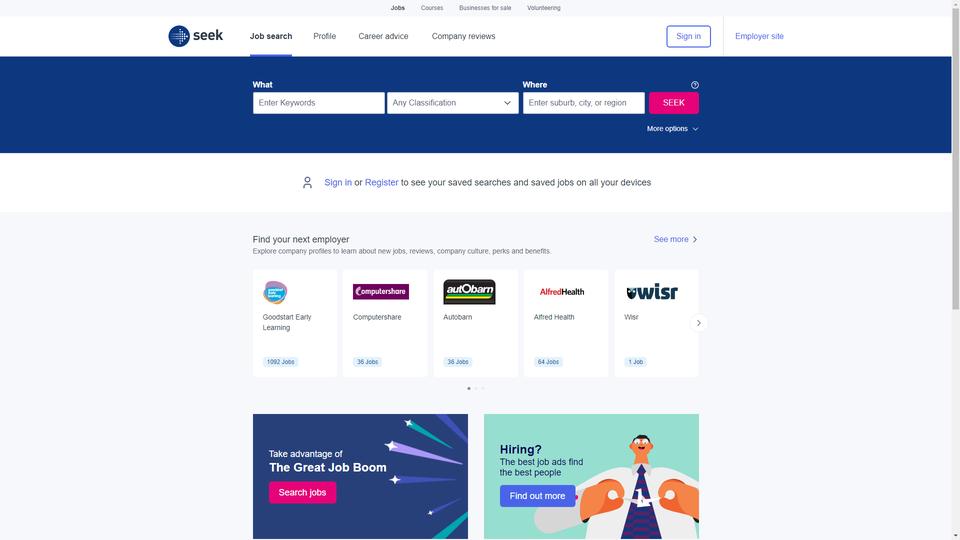Open the Company reviews tab
960x540 pixels.
click(463, 36)
